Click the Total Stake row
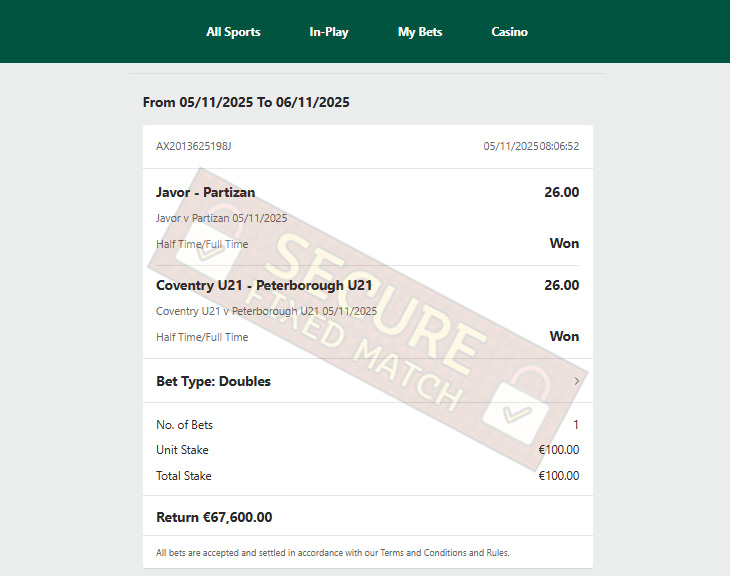Viewport: 730px width, 576px height. [x=368, y=475]
